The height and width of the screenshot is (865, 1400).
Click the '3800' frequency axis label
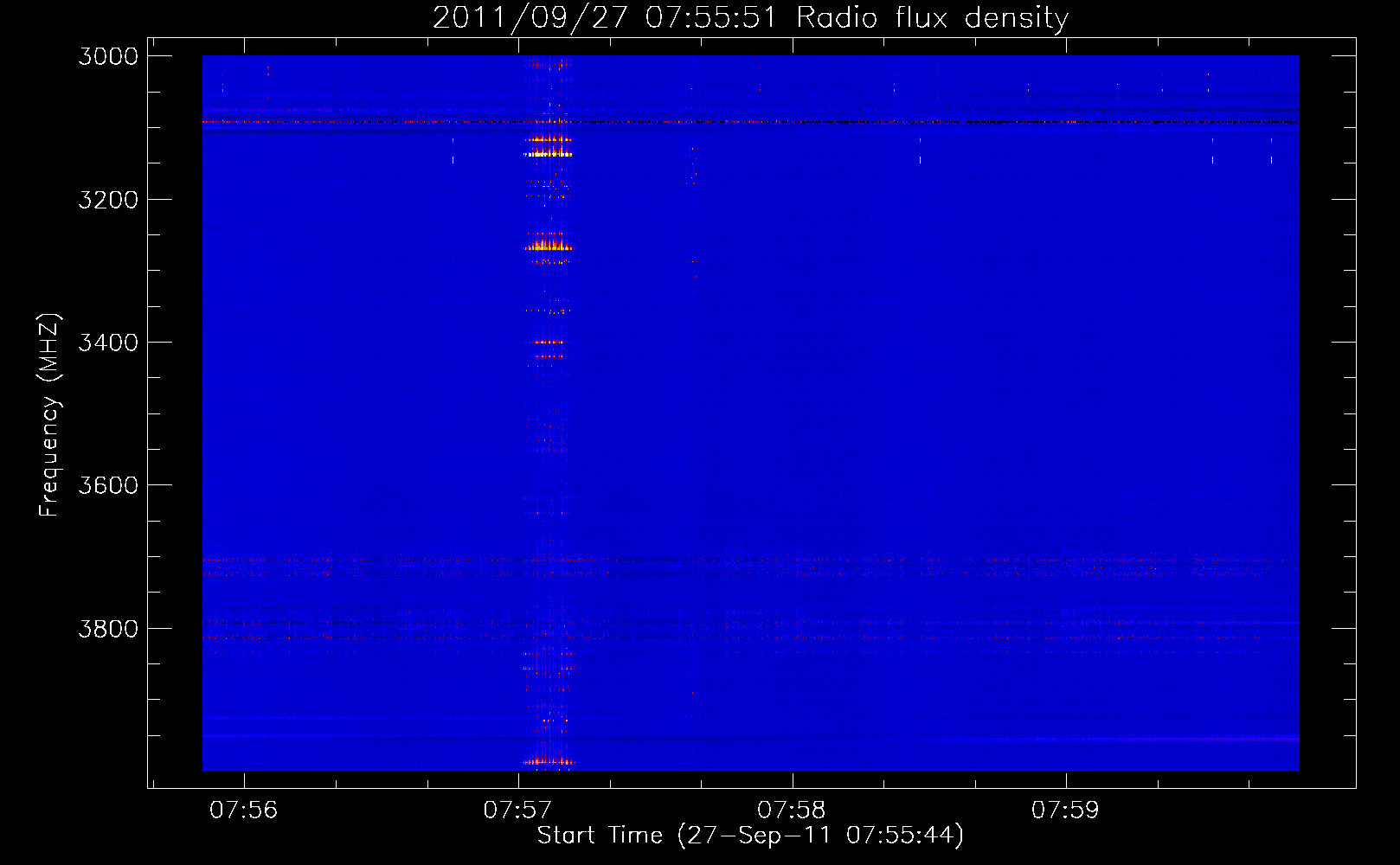click(108, 629)
